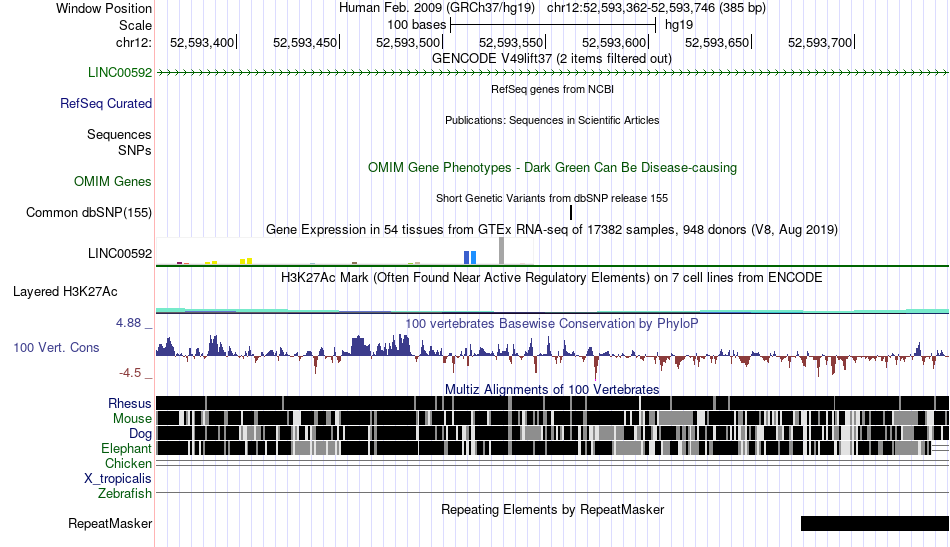Click the LINC00592 GENCODE track label
The width and height of the screenshot is (950, 547).
coord(119,73)
